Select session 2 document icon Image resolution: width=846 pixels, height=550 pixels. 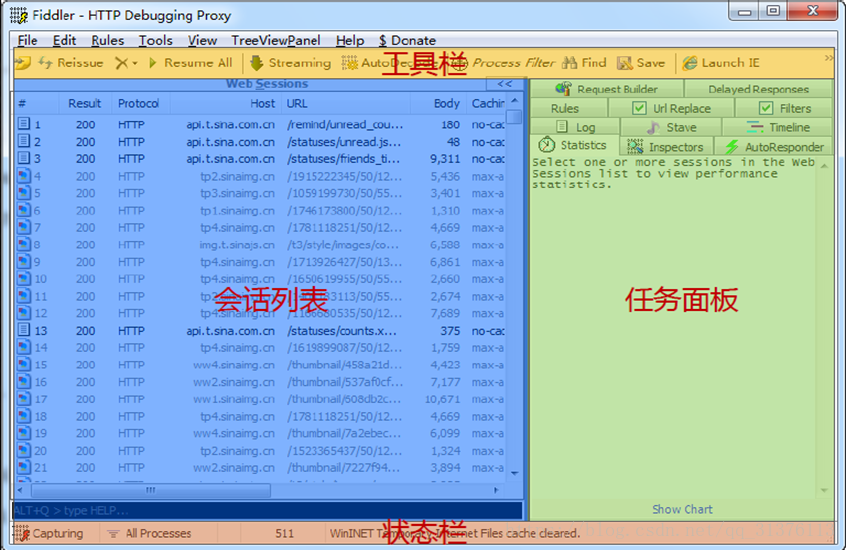23,141
